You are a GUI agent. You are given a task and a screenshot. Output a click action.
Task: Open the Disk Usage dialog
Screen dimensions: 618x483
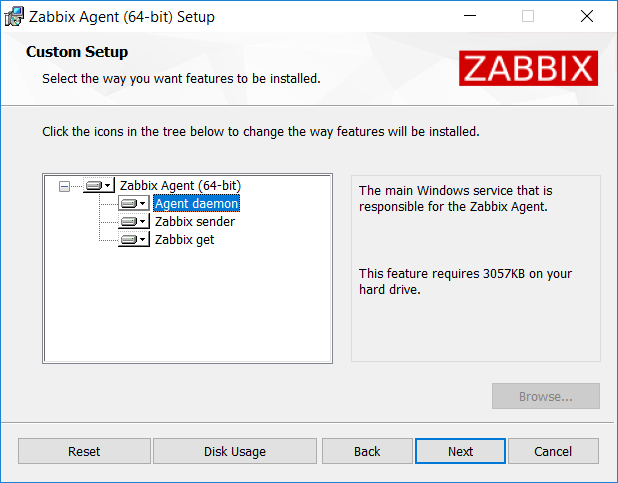click(235, 451)
